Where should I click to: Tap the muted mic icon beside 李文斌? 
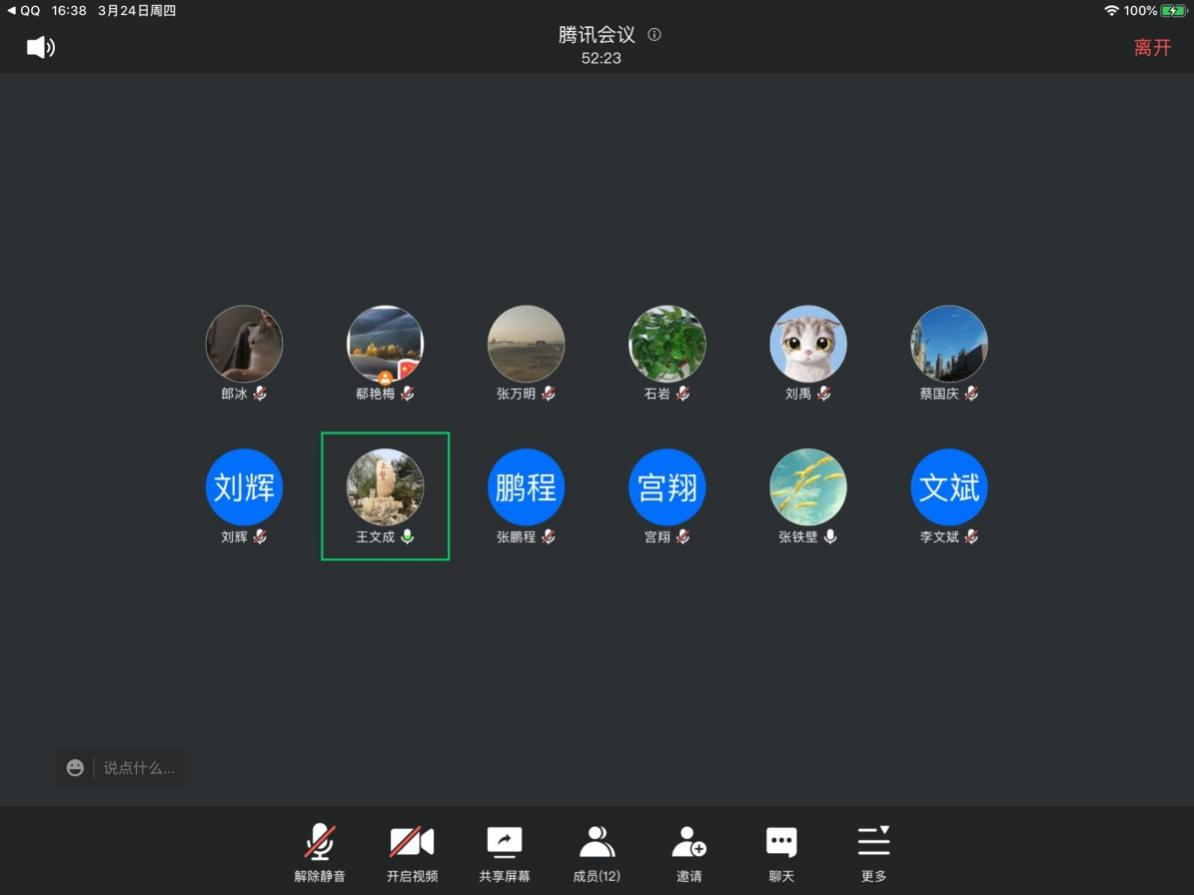coord(973,537)
